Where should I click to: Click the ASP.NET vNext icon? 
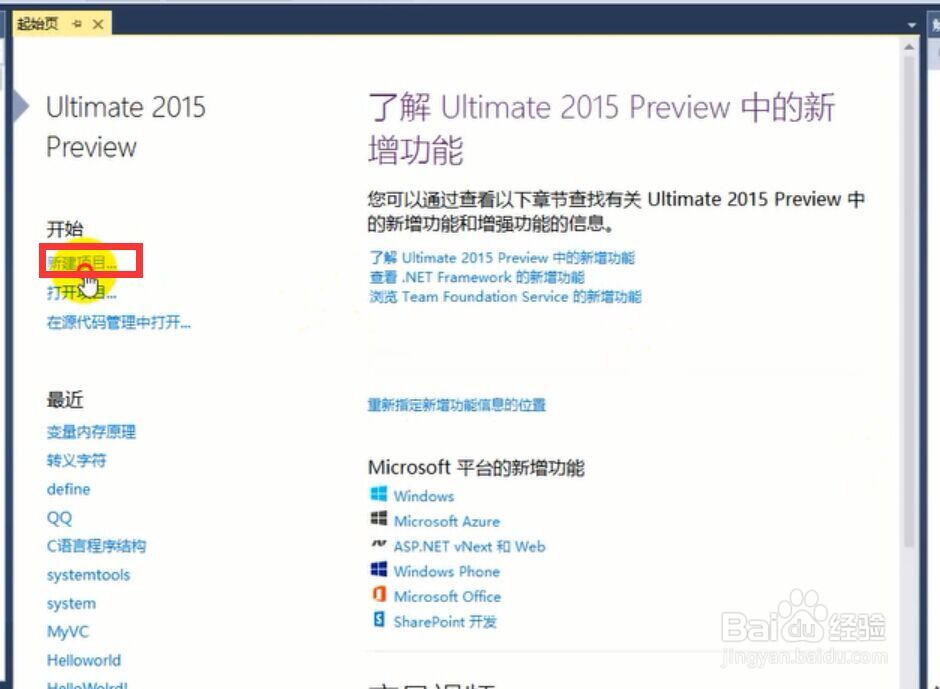379,544
